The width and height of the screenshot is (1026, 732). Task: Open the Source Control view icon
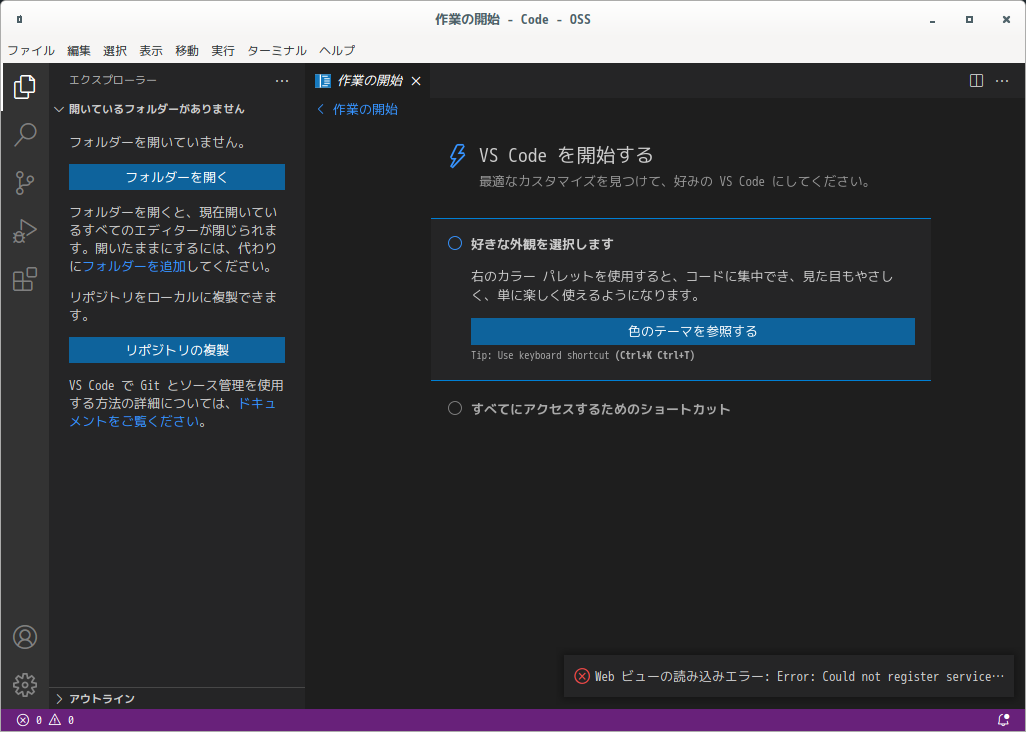click(x=25, y=183)
